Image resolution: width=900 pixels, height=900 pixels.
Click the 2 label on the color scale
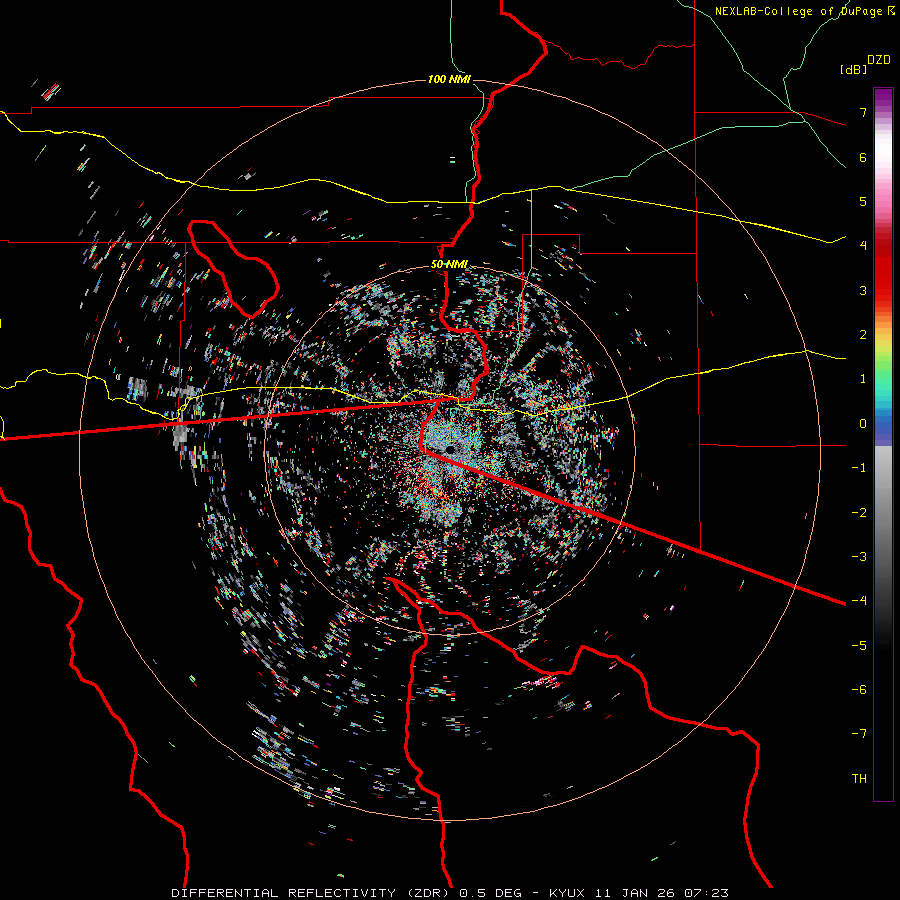pyautogui.click(x=863, y=335)
